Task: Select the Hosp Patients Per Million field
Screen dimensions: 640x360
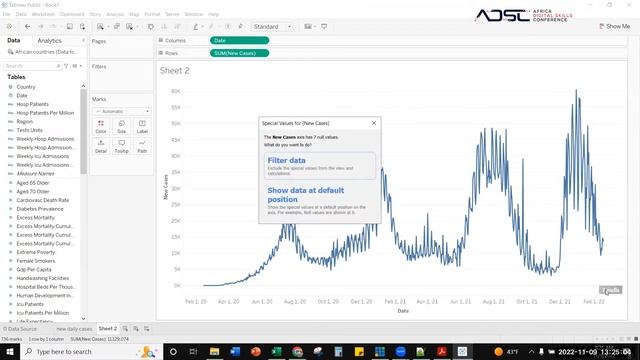Action: [45, 113]
